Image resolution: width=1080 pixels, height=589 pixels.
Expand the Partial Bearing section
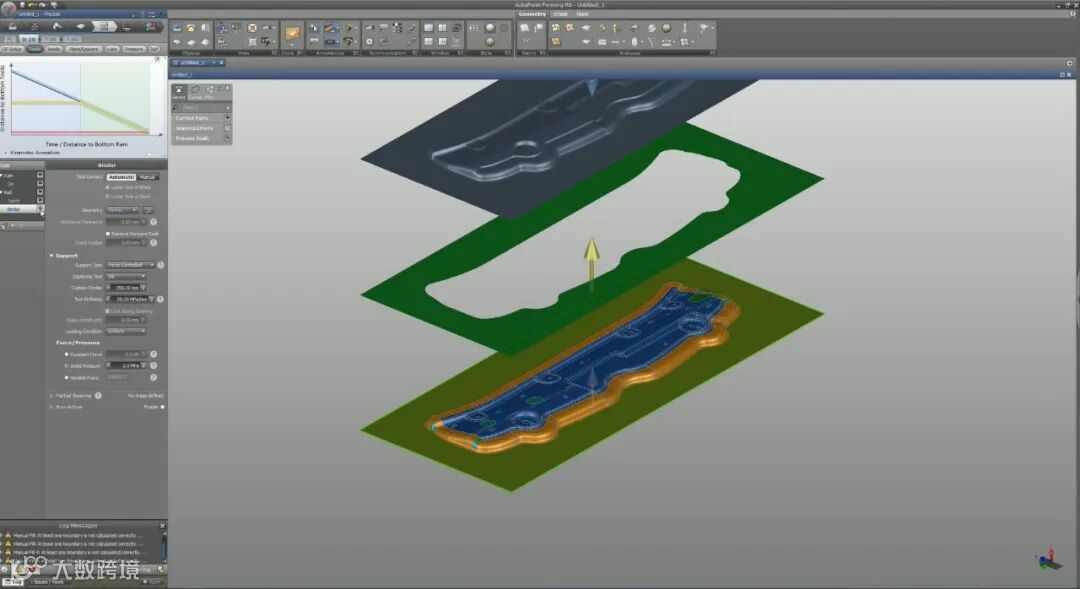click(x=51, y=395)
